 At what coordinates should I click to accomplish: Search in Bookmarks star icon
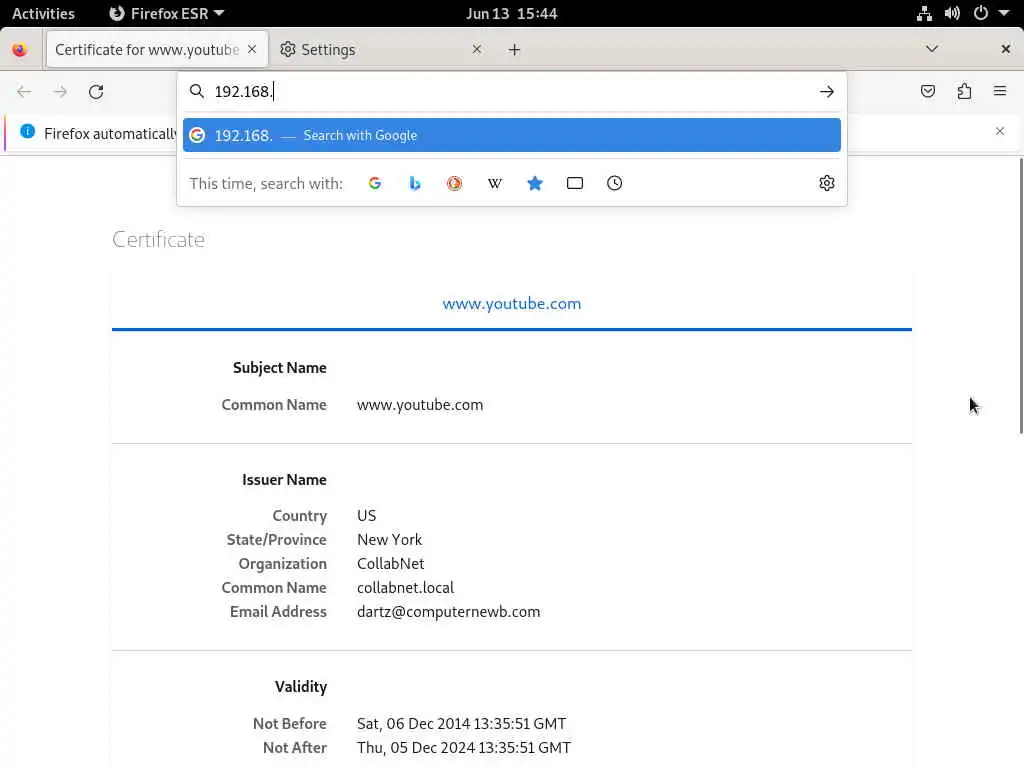[x=535, y=184]
